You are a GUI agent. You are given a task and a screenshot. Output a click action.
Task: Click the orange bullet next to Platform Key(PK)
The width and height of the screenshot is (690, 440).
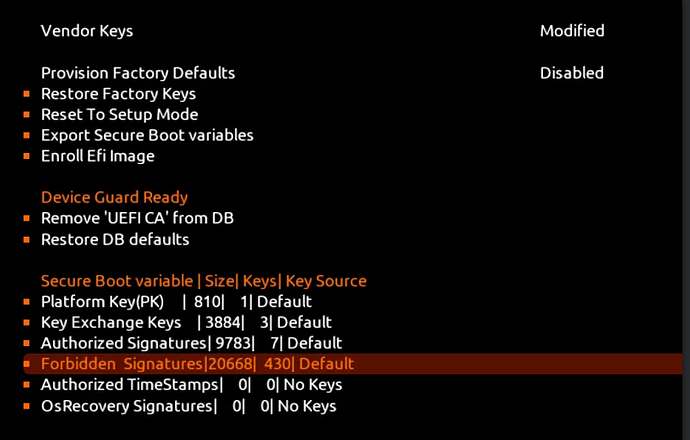(26, 302)
